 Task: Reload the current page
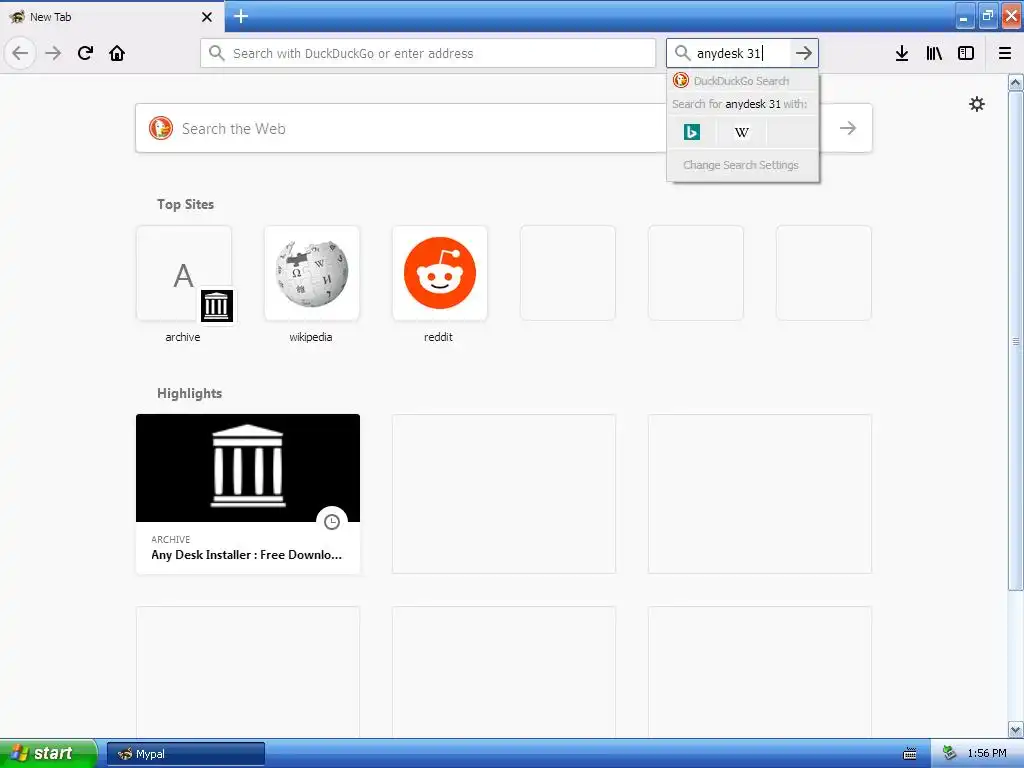[x=85, y=53]
